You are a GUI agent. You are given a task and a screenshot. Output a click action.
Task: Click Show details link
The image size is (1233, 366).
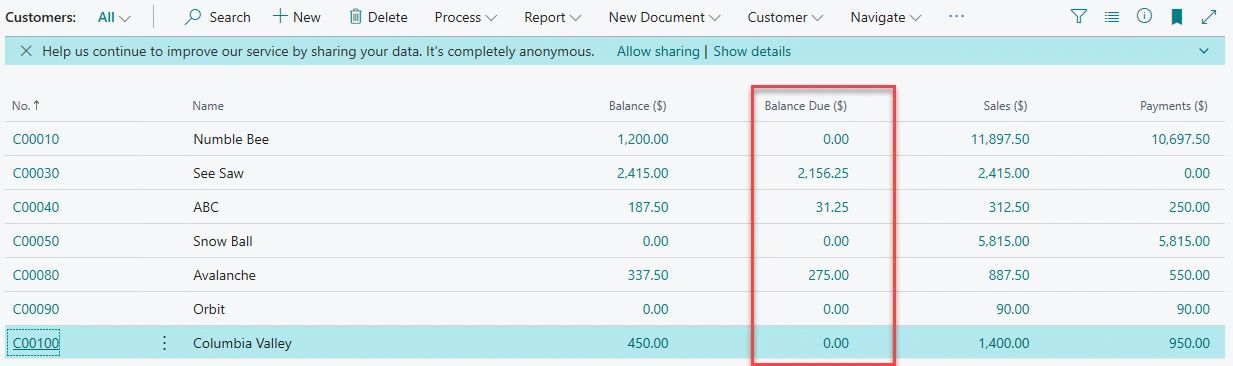pos(752,51)
